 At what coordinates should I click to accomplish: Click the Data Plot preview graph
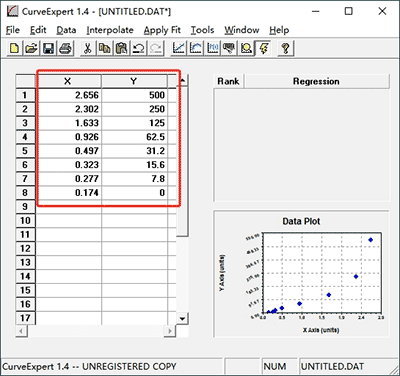(x=301, y=274)
